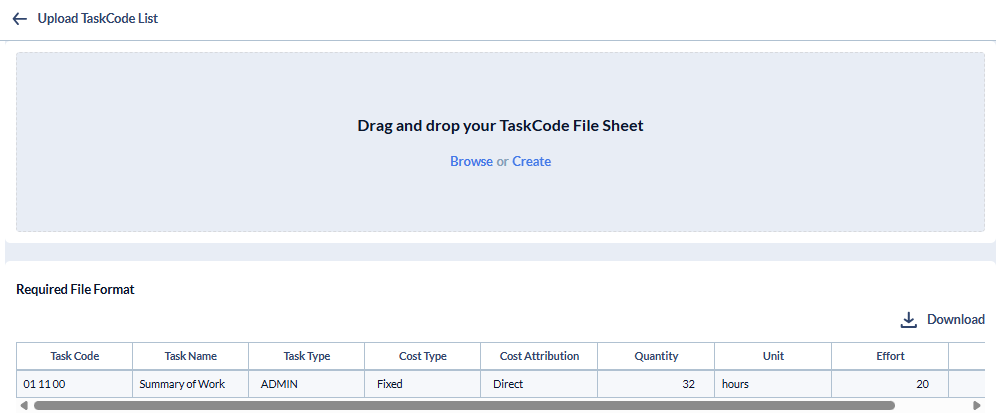Click the '01 11 00' task code cell
Screen dimensions: 996x414
[x=44, y=384]
